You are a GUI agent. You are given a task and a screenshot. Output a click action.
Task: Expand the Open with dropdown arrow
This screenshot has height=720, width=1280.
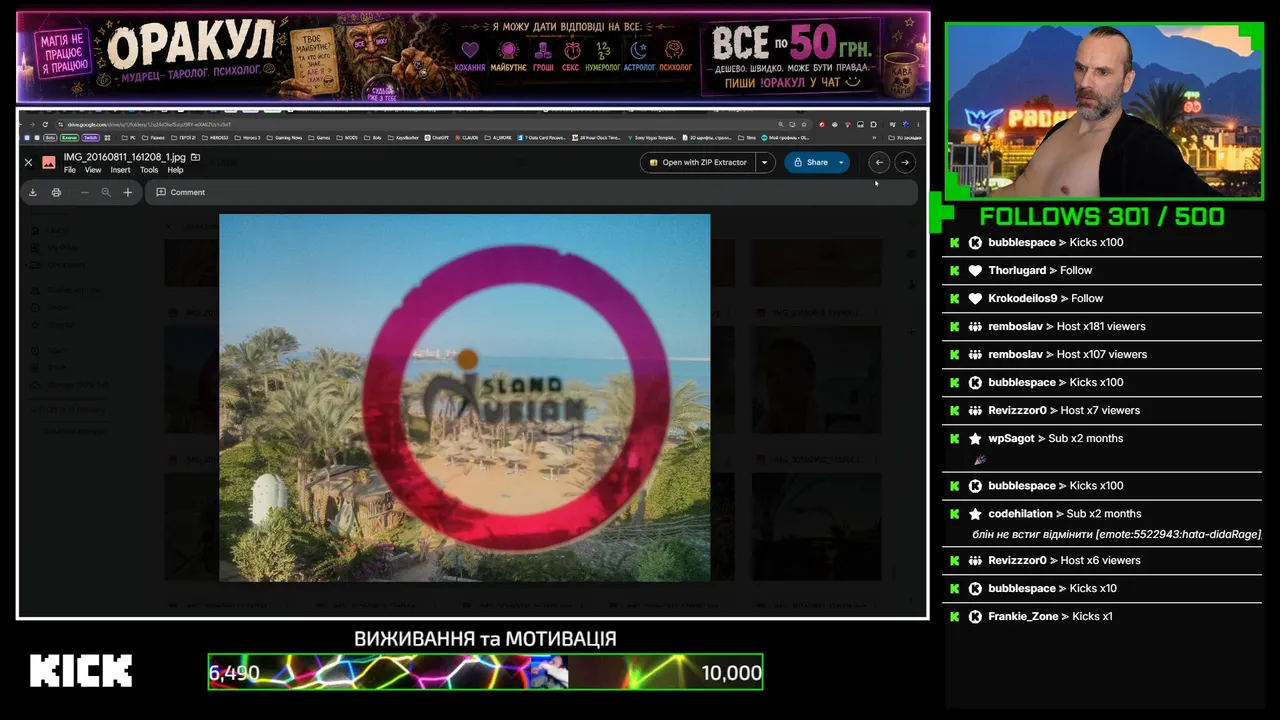765,162
